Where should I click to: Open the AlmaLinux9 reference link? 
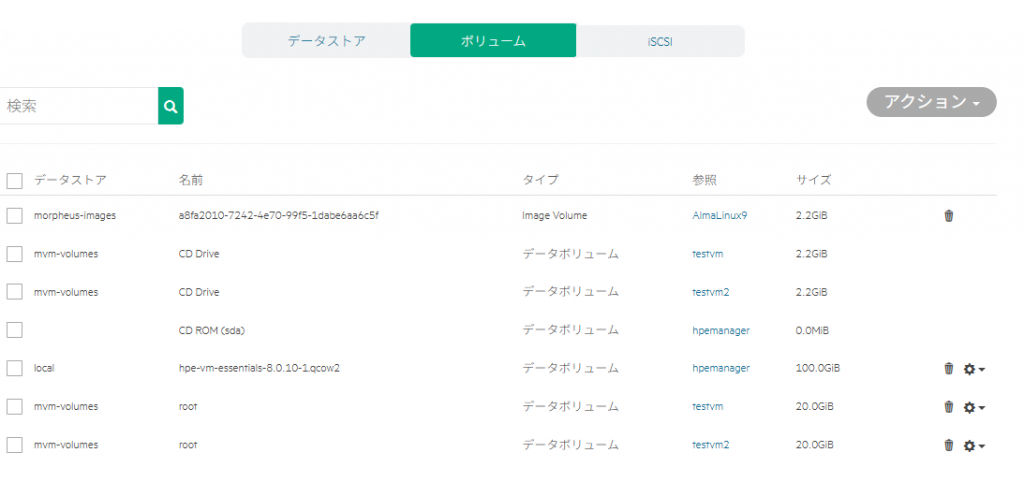[719, 215]
